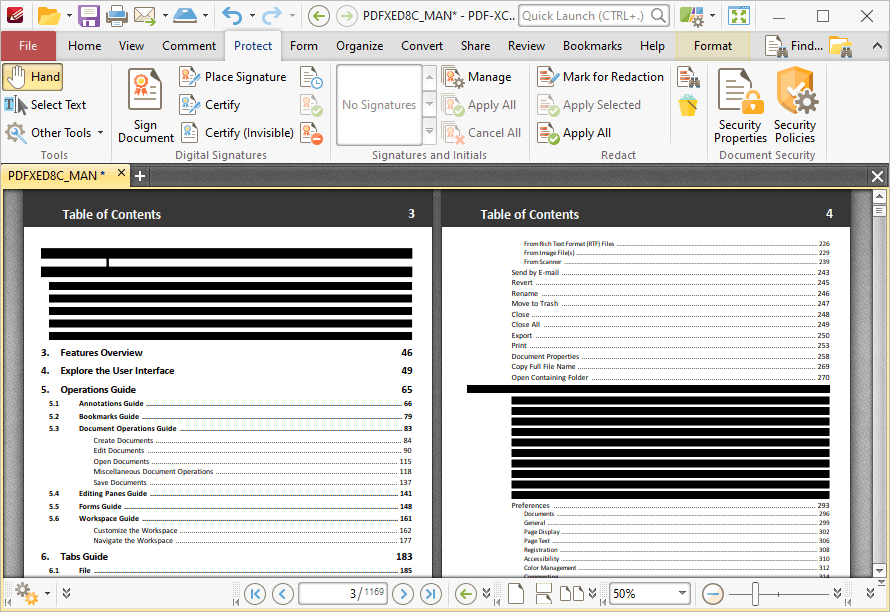Click the Manage signatures icon
This screenshot has height=612, width=890.
click(453, 77)
